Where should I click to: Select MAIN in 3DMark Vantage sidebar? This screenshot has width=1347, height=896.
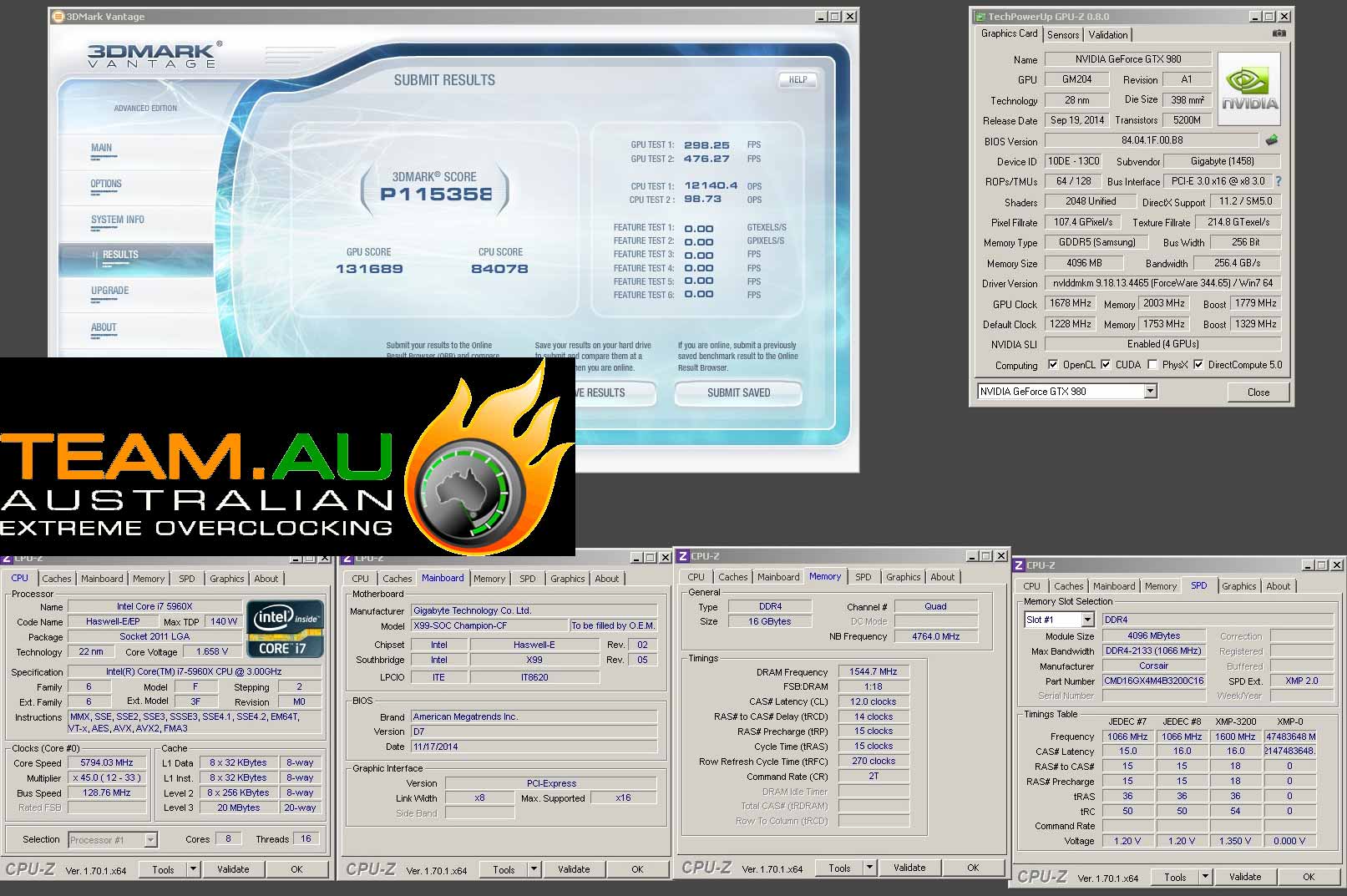click(101, 148)
